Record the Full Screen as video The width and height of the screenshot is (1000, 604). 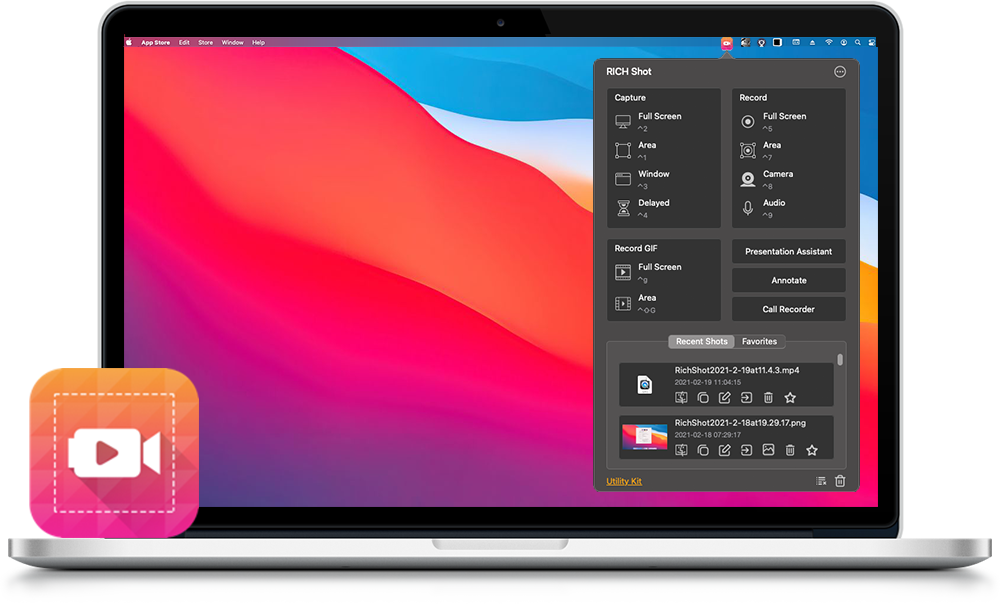click(774, 121)
